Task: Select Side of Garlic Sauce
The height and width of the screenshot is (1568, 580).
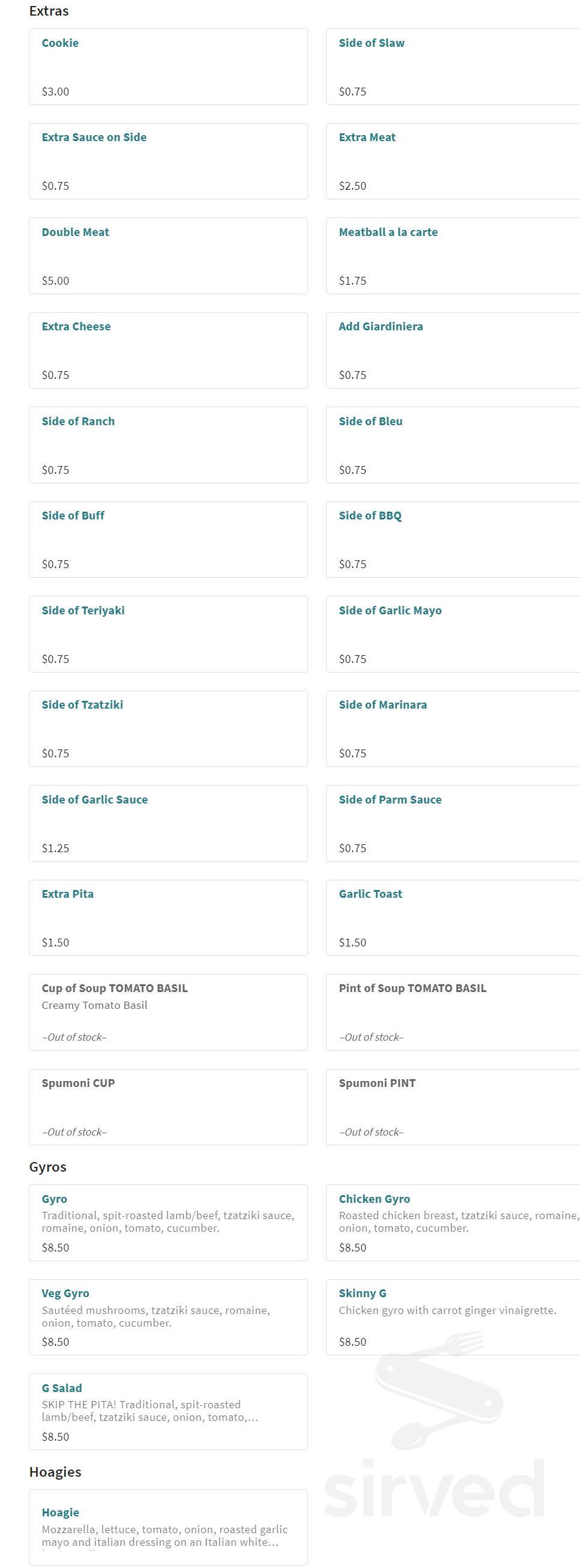Action: click(168, 823)
